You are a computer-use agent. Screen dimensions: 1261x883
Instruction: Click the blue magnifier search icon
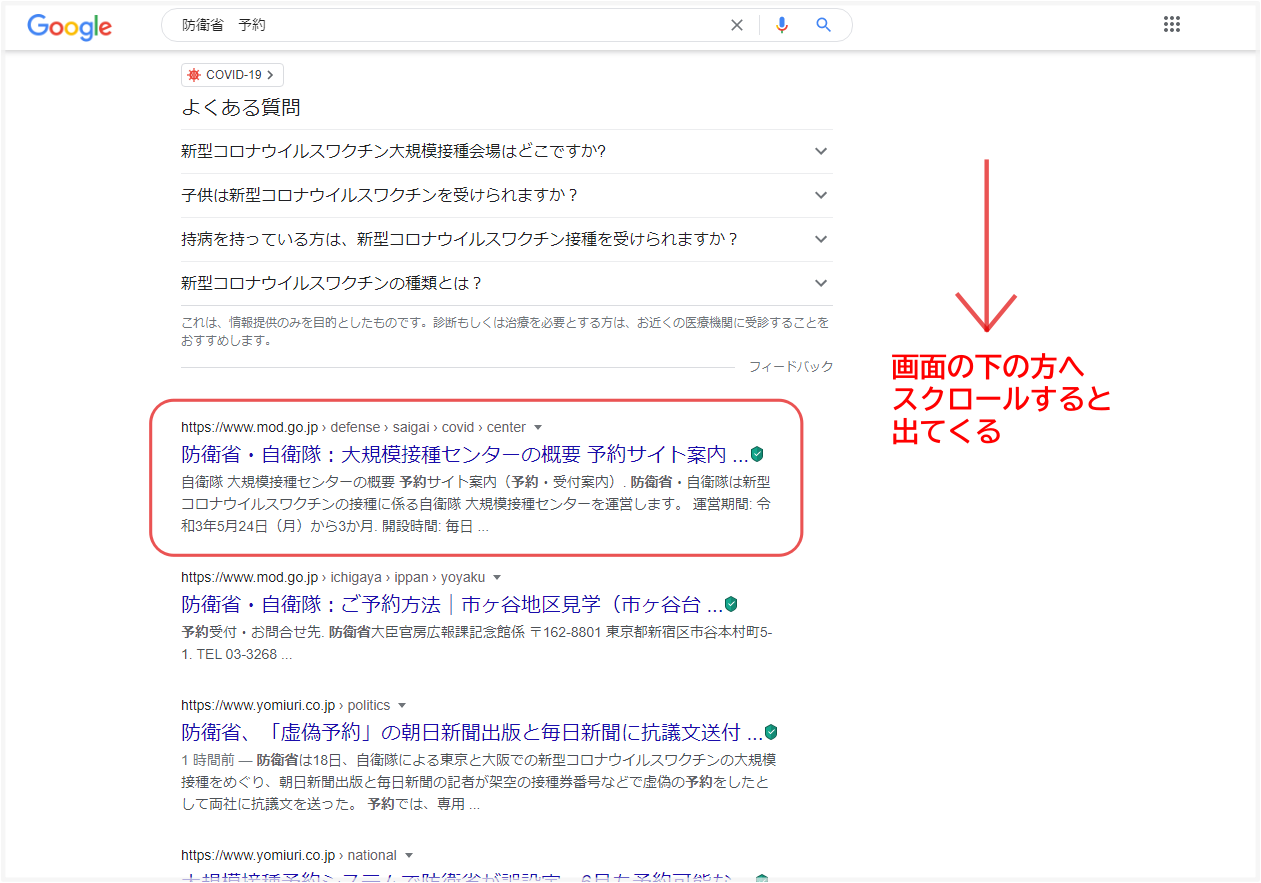coord(823,26)
